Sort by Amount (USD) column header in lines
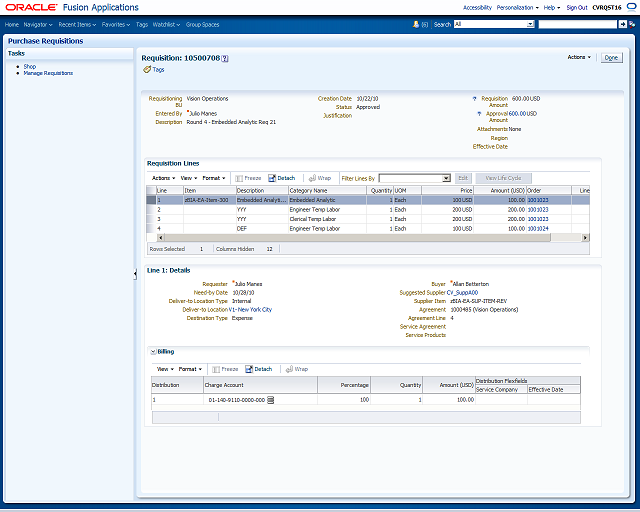The image size is (640, 512). click(500, 191)
